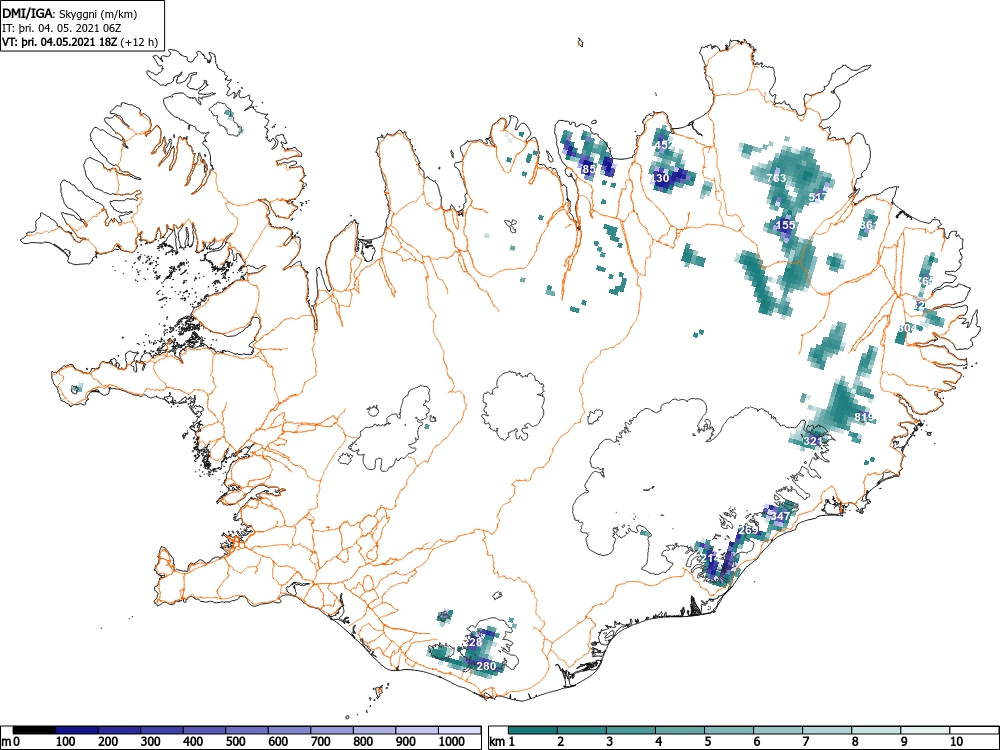Viewport: 1000px width, 750px height.
Task: Click the '700' tick label on the meter scale
Action: click(320, 742)
